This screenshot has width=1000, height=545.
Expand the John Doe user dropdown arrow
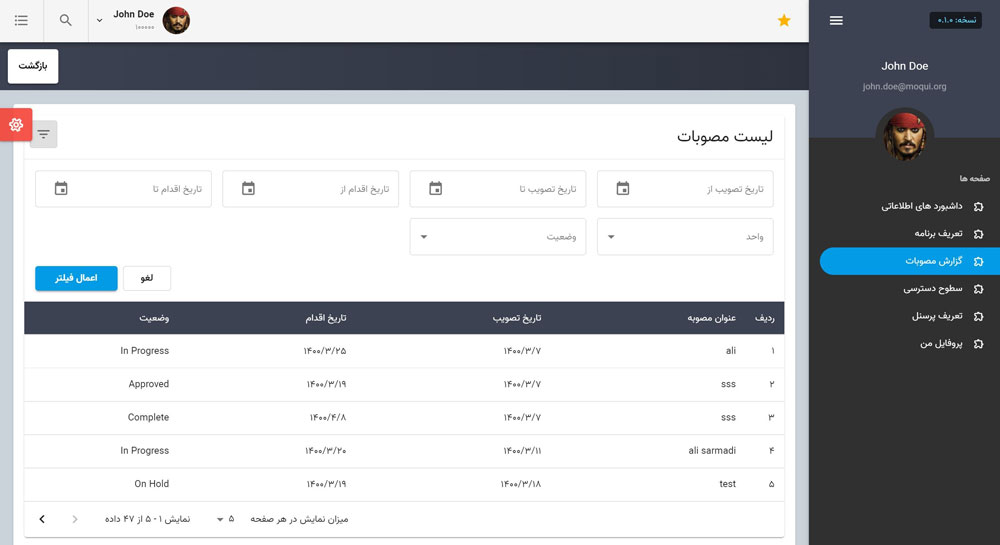(x=99, y=20)
